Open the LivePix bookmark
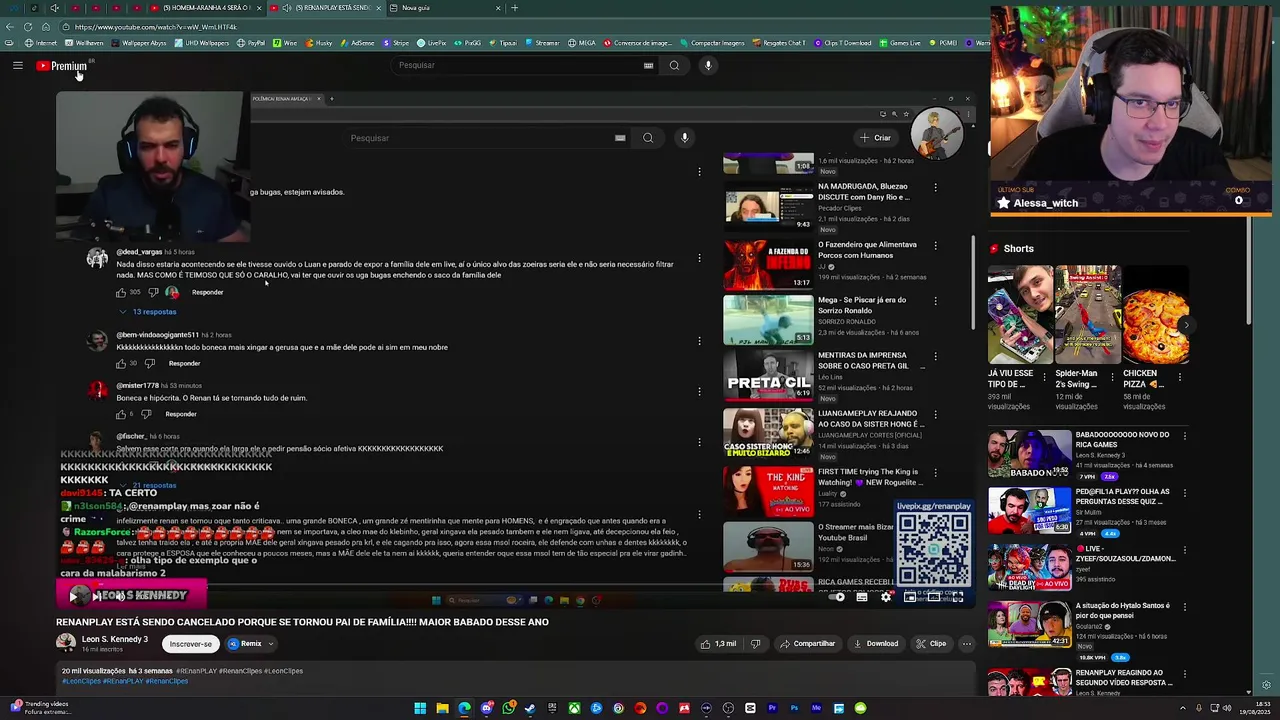The image size is (1280, 720). pos(431,43)
